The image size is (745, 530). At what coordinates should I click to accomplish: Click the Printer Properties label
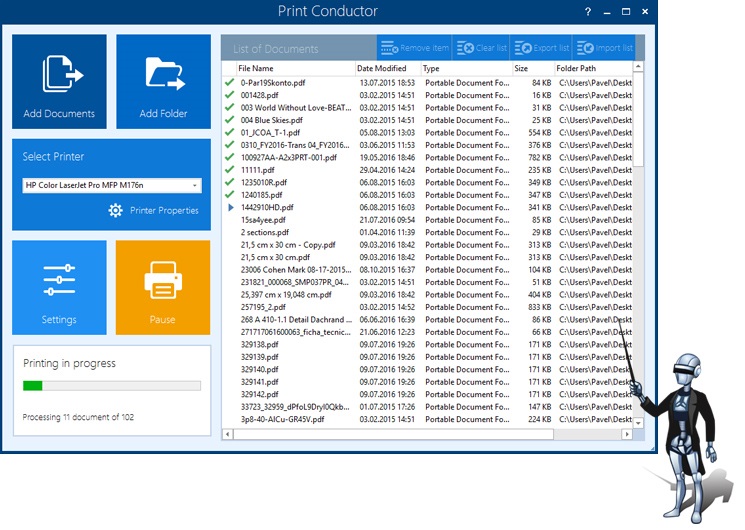[x=164, y=210]
